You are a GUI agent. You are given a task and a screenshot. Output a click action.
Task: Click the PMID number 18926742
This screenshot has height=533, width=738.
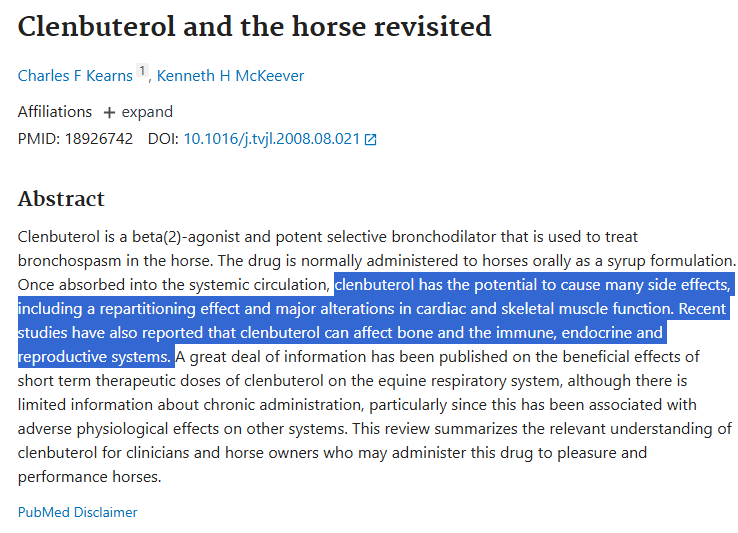point(99,139)
